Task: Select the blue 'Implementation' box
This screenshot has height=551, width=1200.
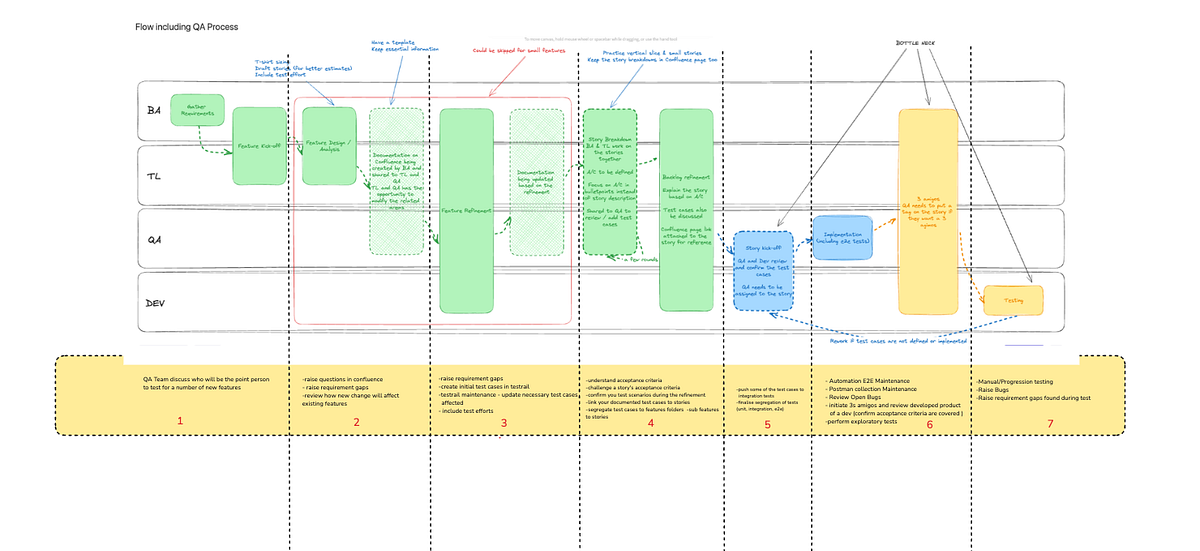Action: pyautogui.click(x=845, y=238)
